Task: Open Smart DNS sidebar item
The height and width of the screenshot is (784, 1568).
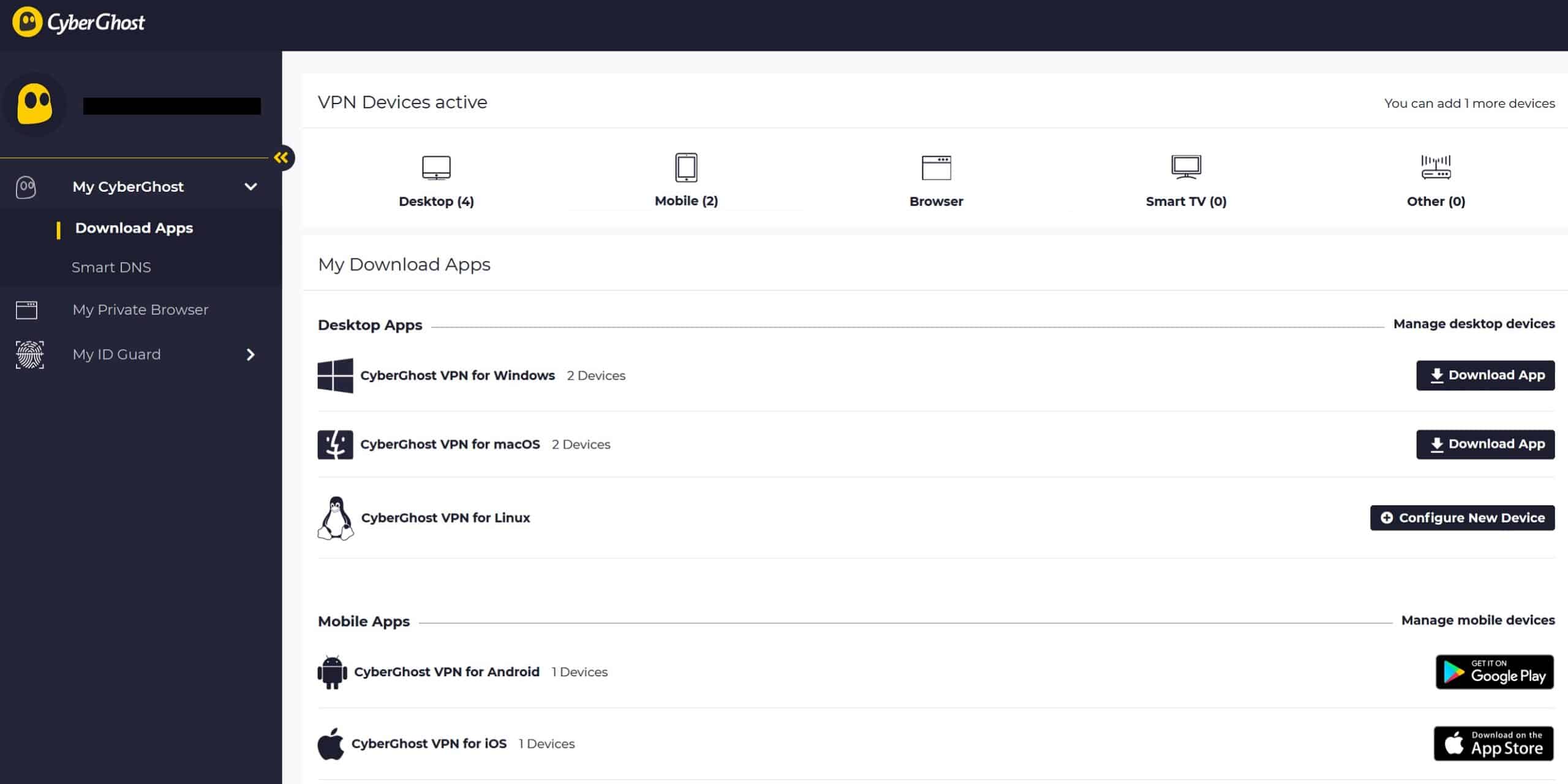Action: click(x=111, y=267)
